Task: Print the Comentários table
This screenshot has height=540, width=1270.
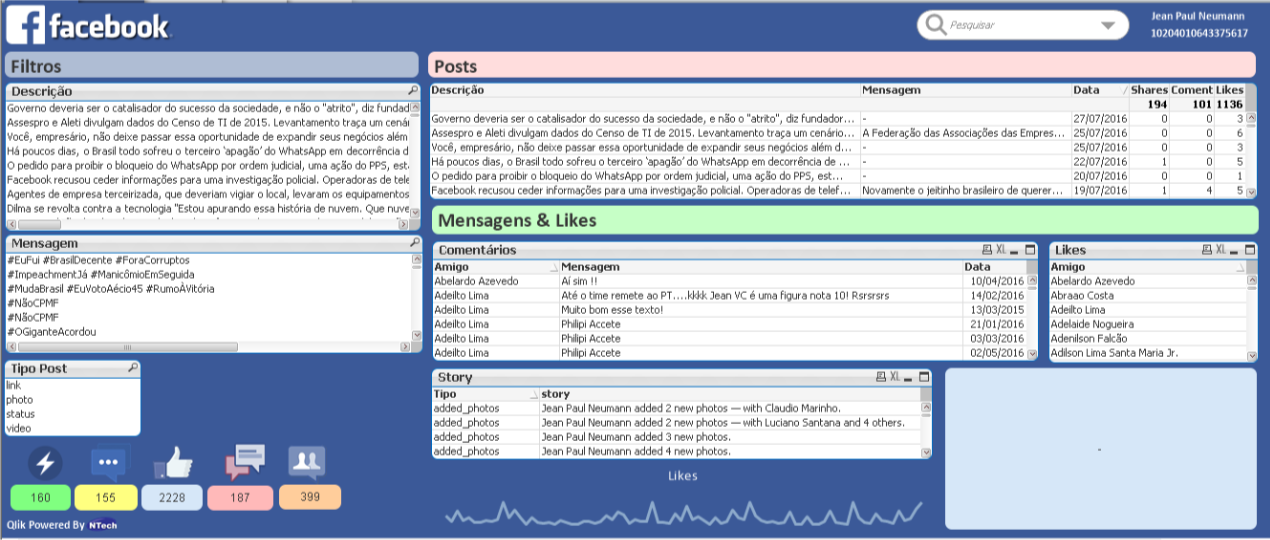Action: click(987, 250)
